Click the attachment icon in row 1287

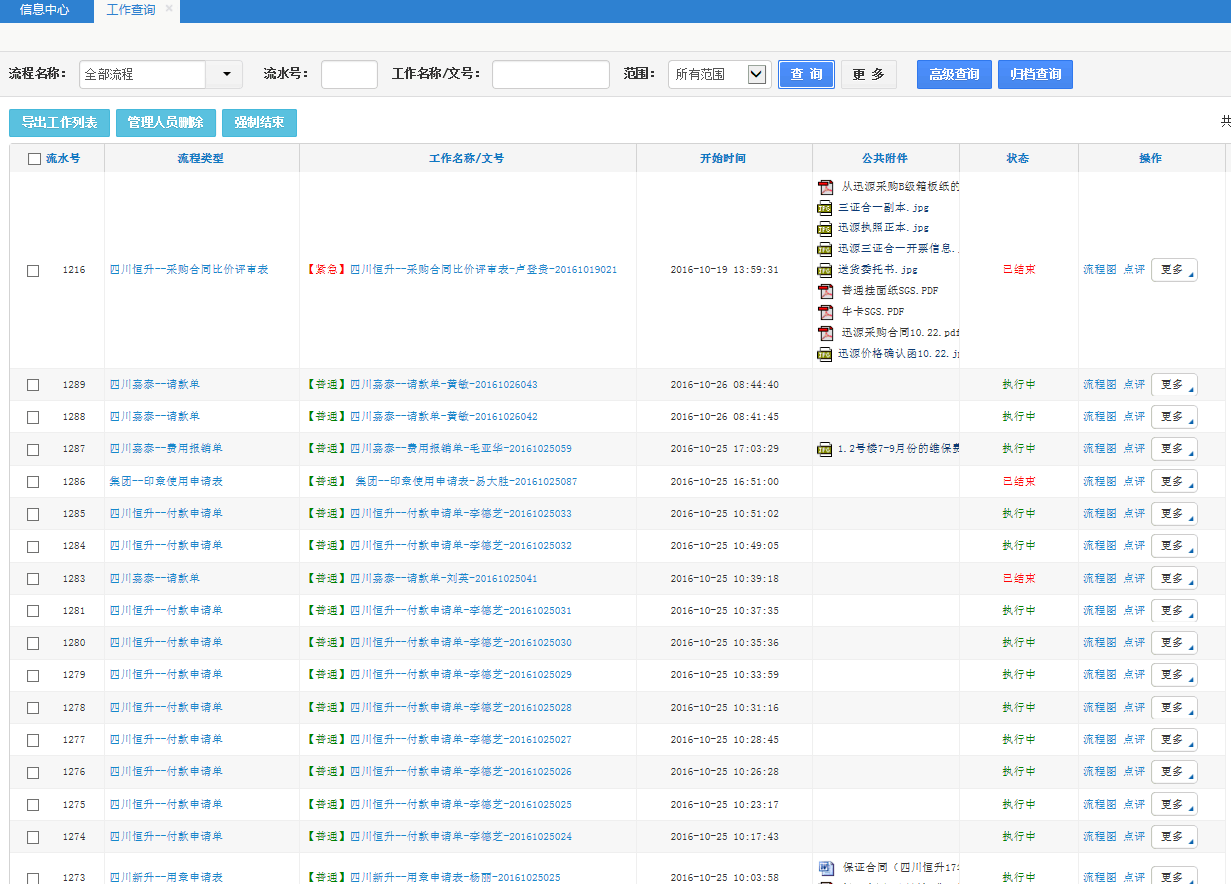(x=825, y=449)
